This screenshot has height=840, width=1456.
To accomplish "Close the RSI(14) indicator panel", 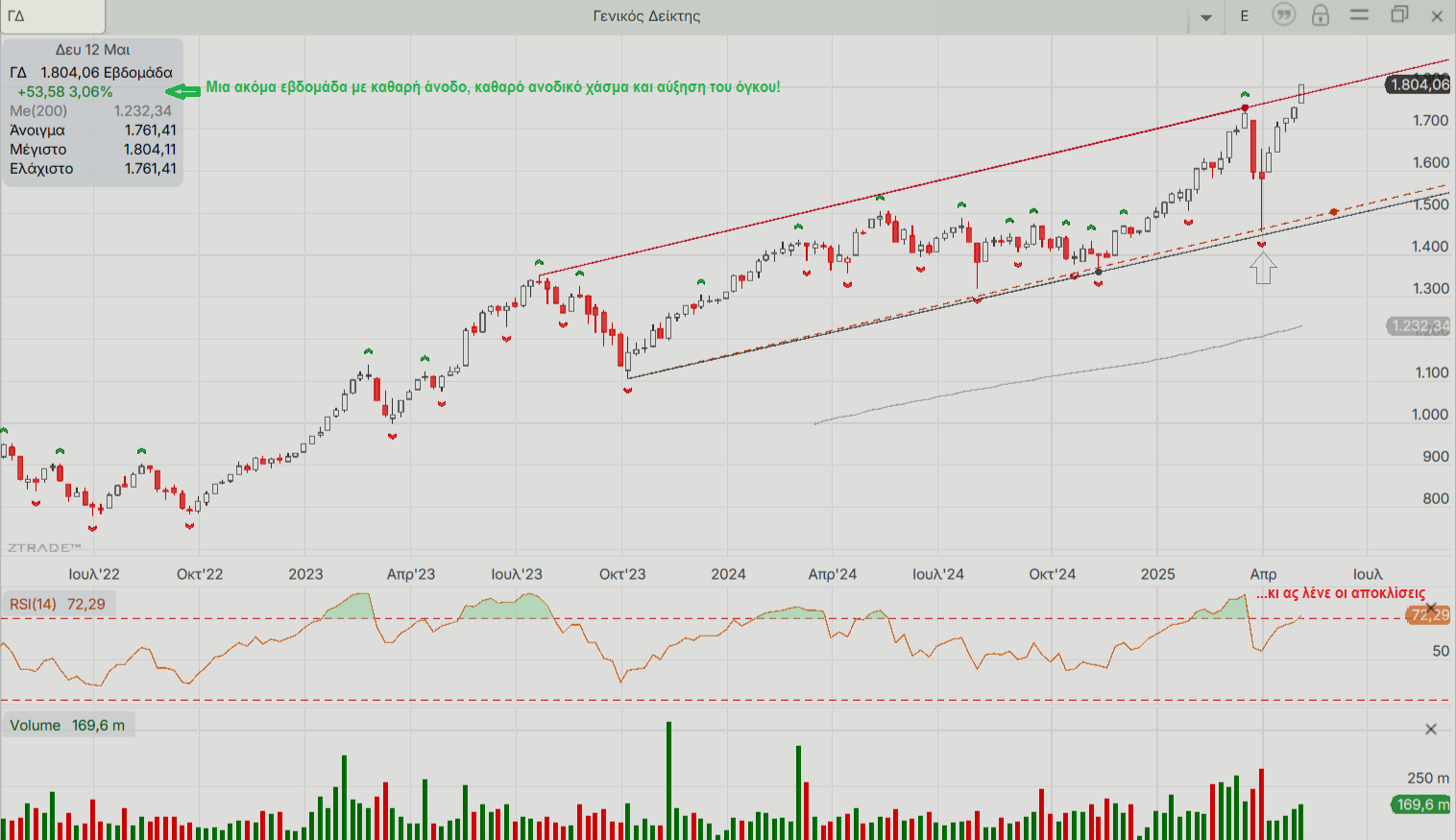I will click(1431, 609).
